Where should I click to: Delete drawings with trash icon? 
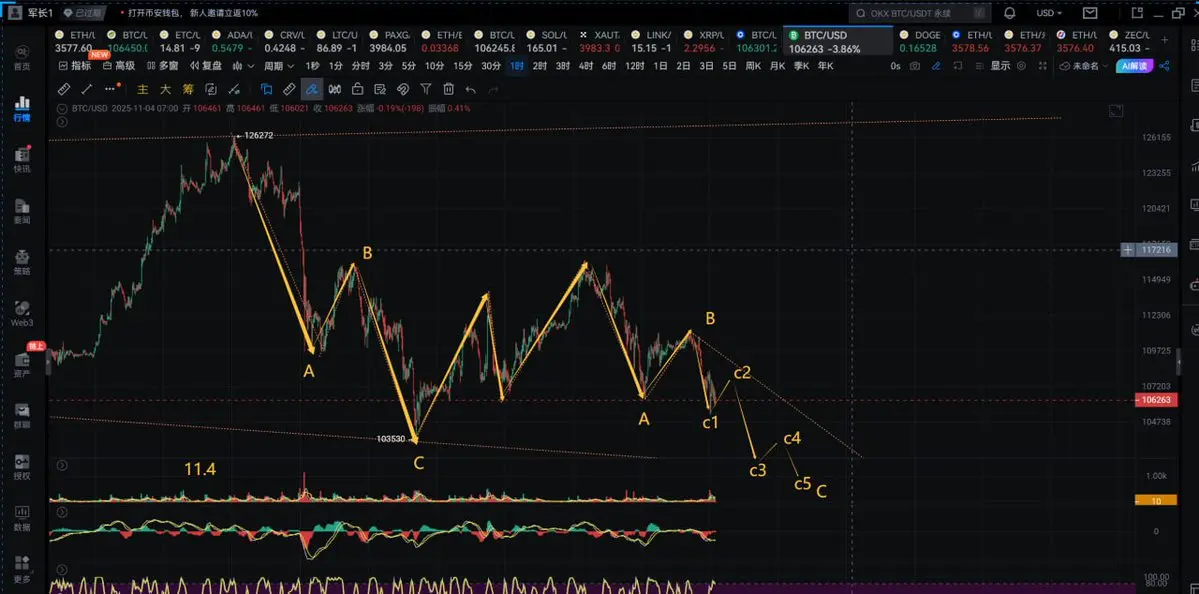[x=449, y=89]
